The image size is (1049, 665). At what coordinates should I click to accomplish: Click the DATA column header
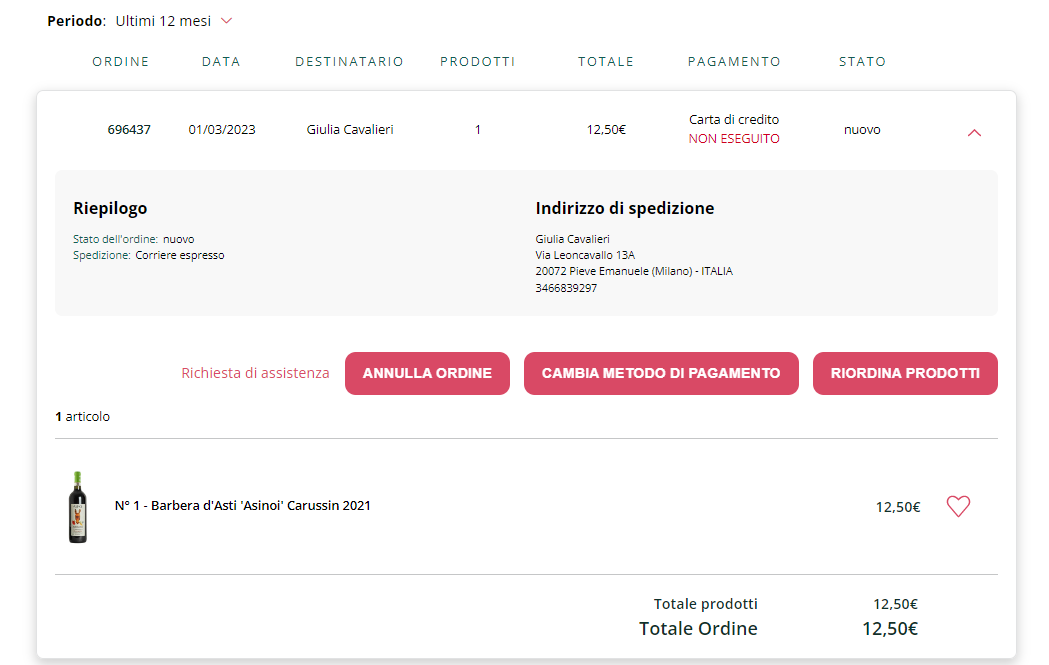[221, 62]
